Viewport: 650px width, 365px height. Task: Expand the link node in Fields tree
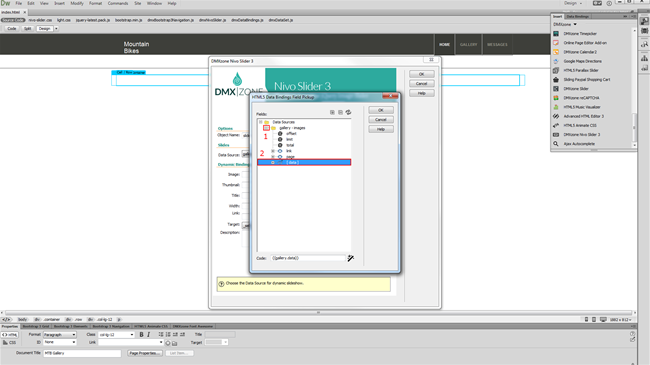tap(273, 151)
